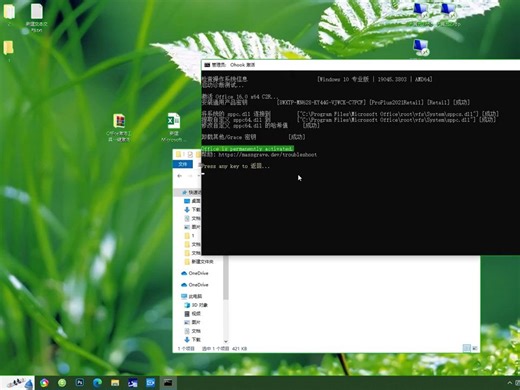Open the Excel file icon on the desktop
520x390 pixels.
[x=173, y=127]
